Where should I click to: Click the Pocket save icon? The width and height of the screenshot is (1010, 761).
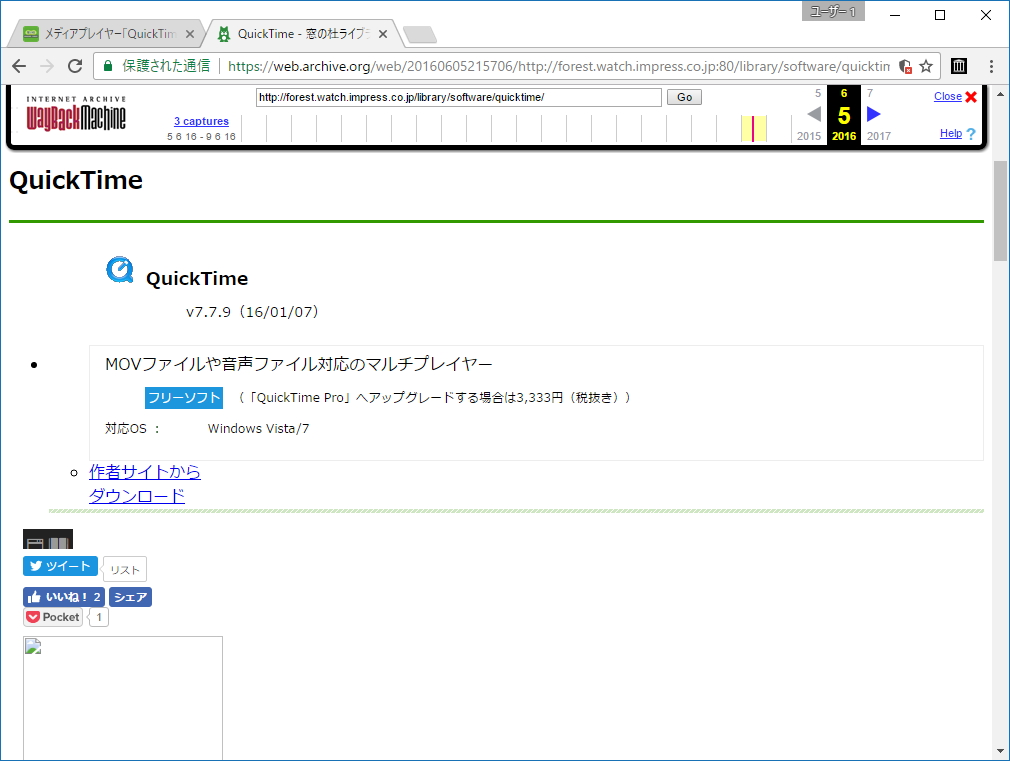point(52,617)
